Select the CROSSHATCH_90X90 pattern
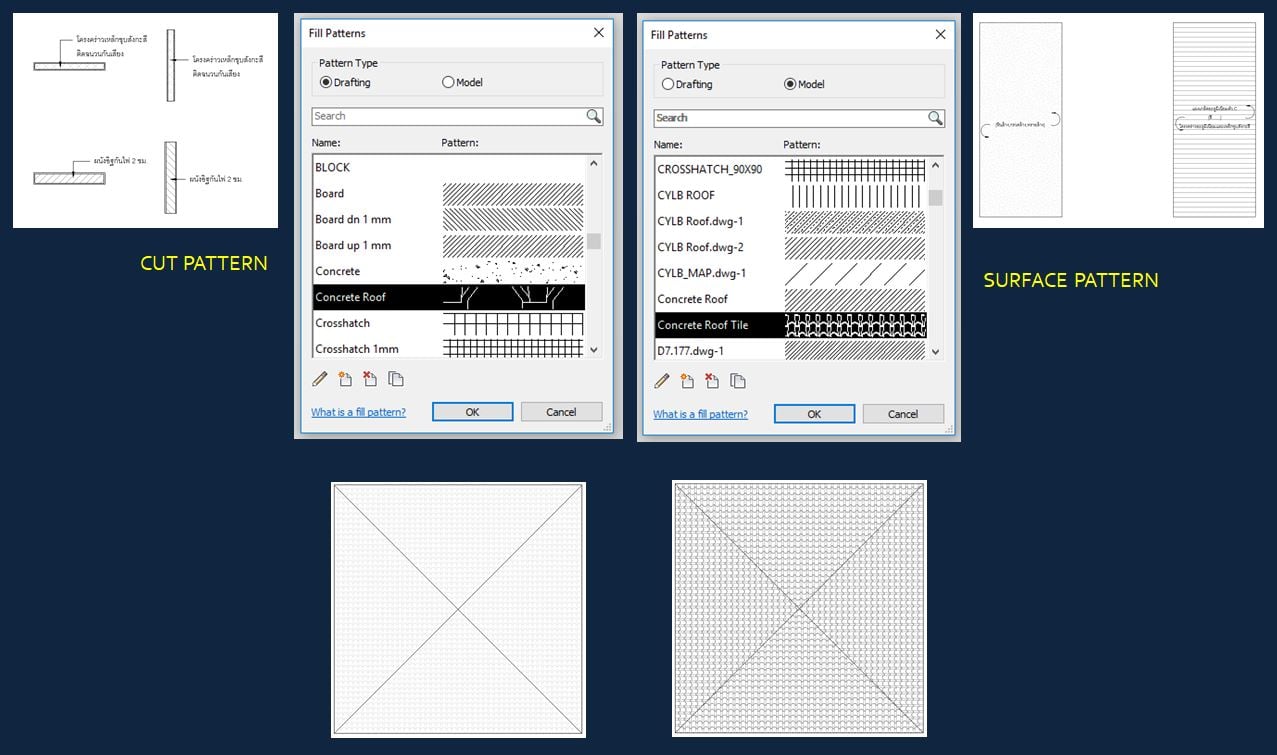The height and width of the screenshot is (755, 1277). coord(791,169)
